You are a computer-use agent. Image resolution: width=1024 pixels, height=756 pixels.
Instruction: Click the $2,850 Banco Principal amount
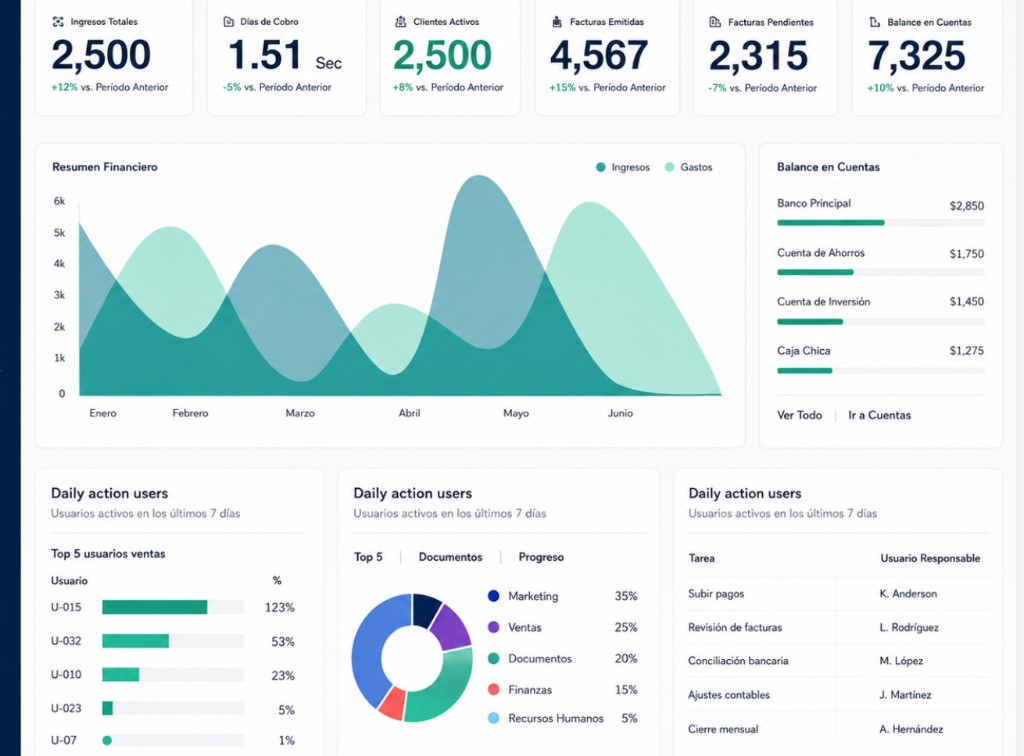(x=967, y=206)
